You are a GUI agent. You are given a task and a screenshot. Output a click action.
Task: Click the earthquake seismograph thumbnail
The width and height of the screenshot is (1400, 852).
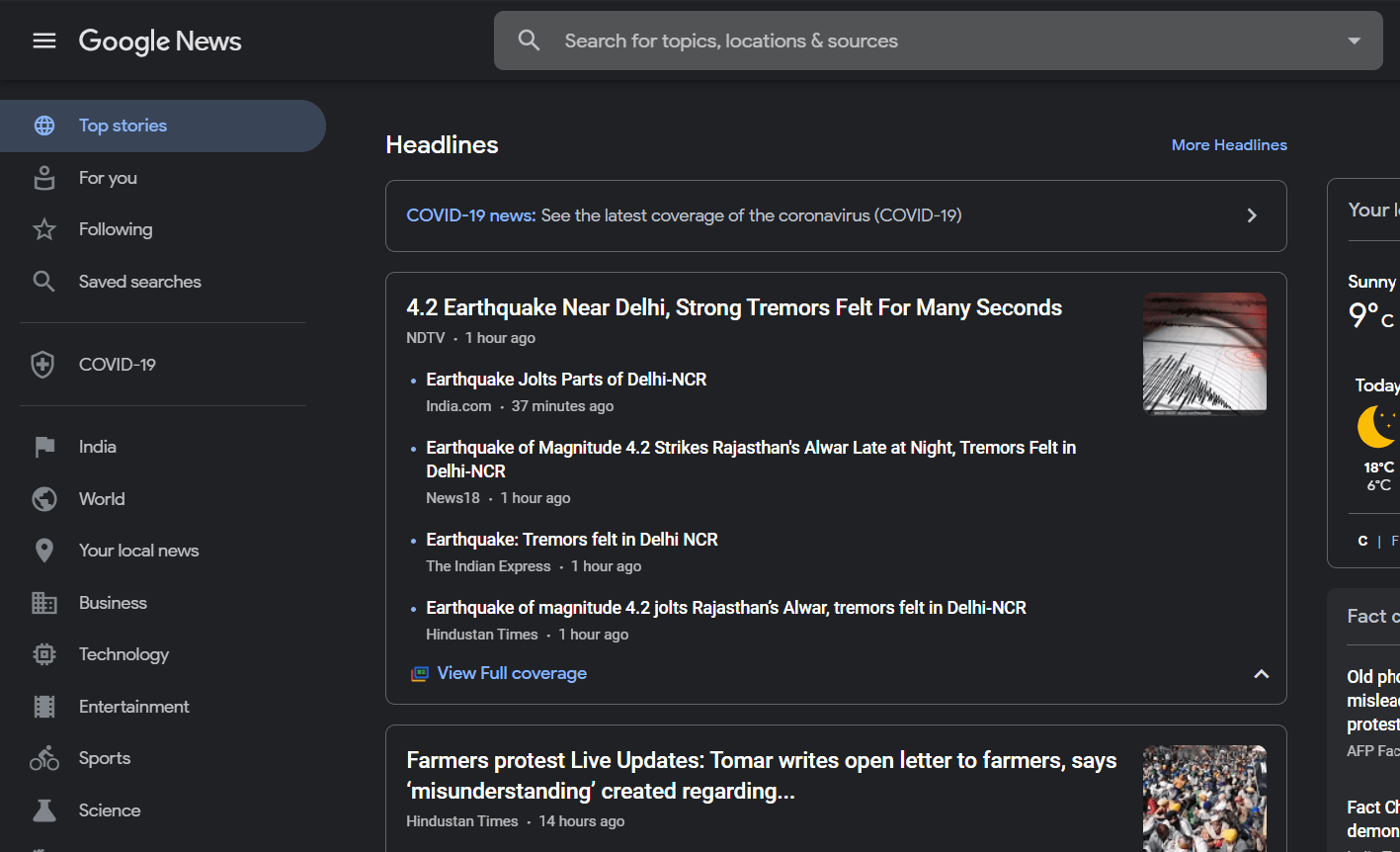pos(1204,353)
